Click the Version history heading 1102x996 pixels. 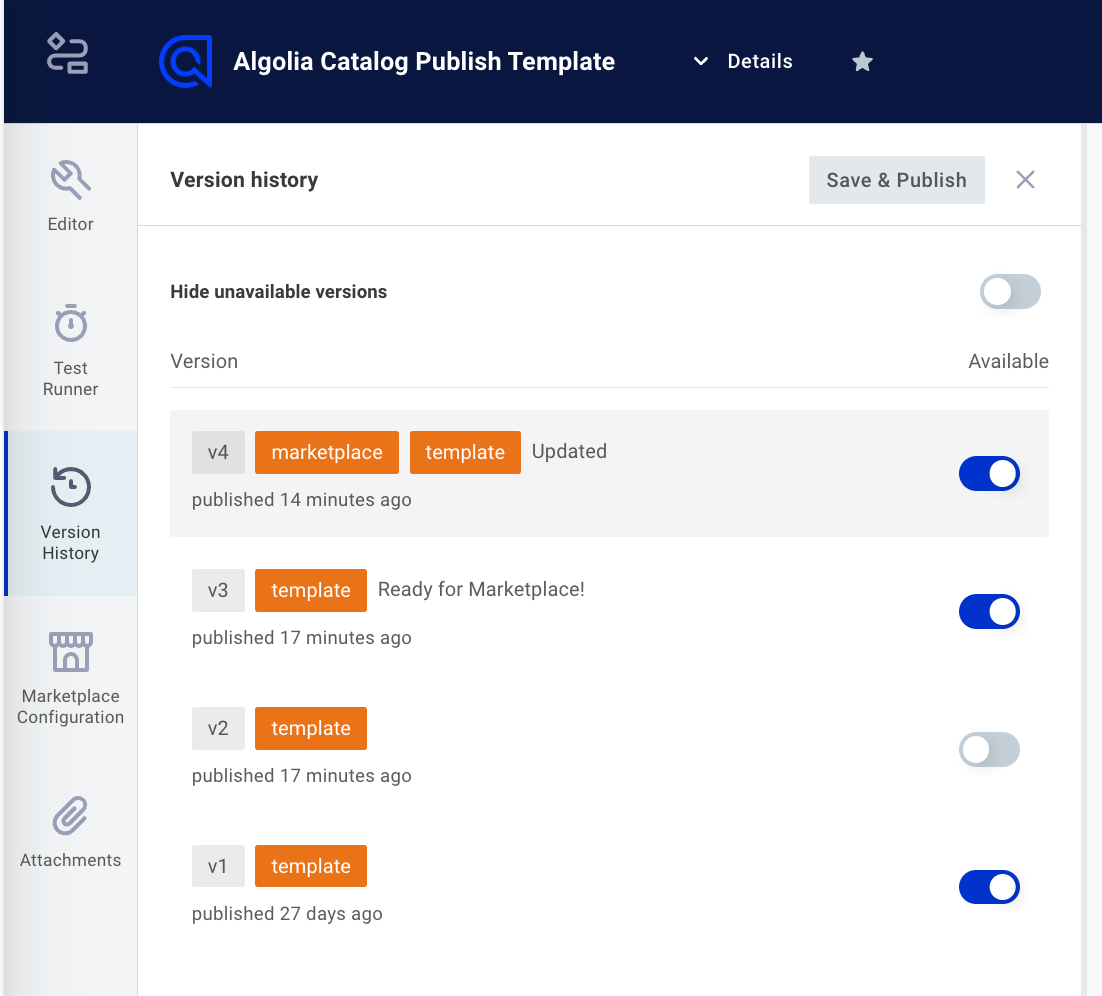[244, 180]
